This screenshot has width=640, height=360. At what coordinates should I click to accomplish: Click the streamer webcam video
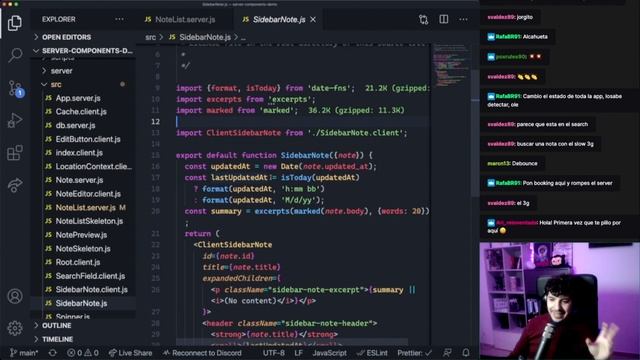tap(560, 301)
